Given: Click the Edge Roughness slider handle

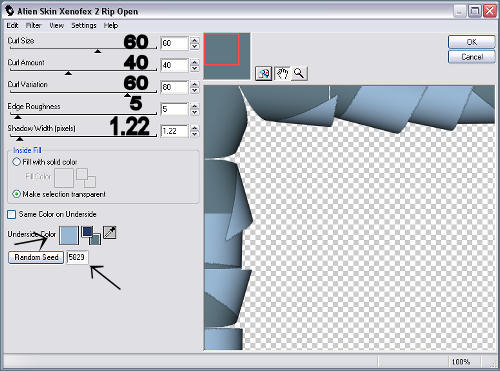Looking at the screenshot, I should (x=18, y=117).
